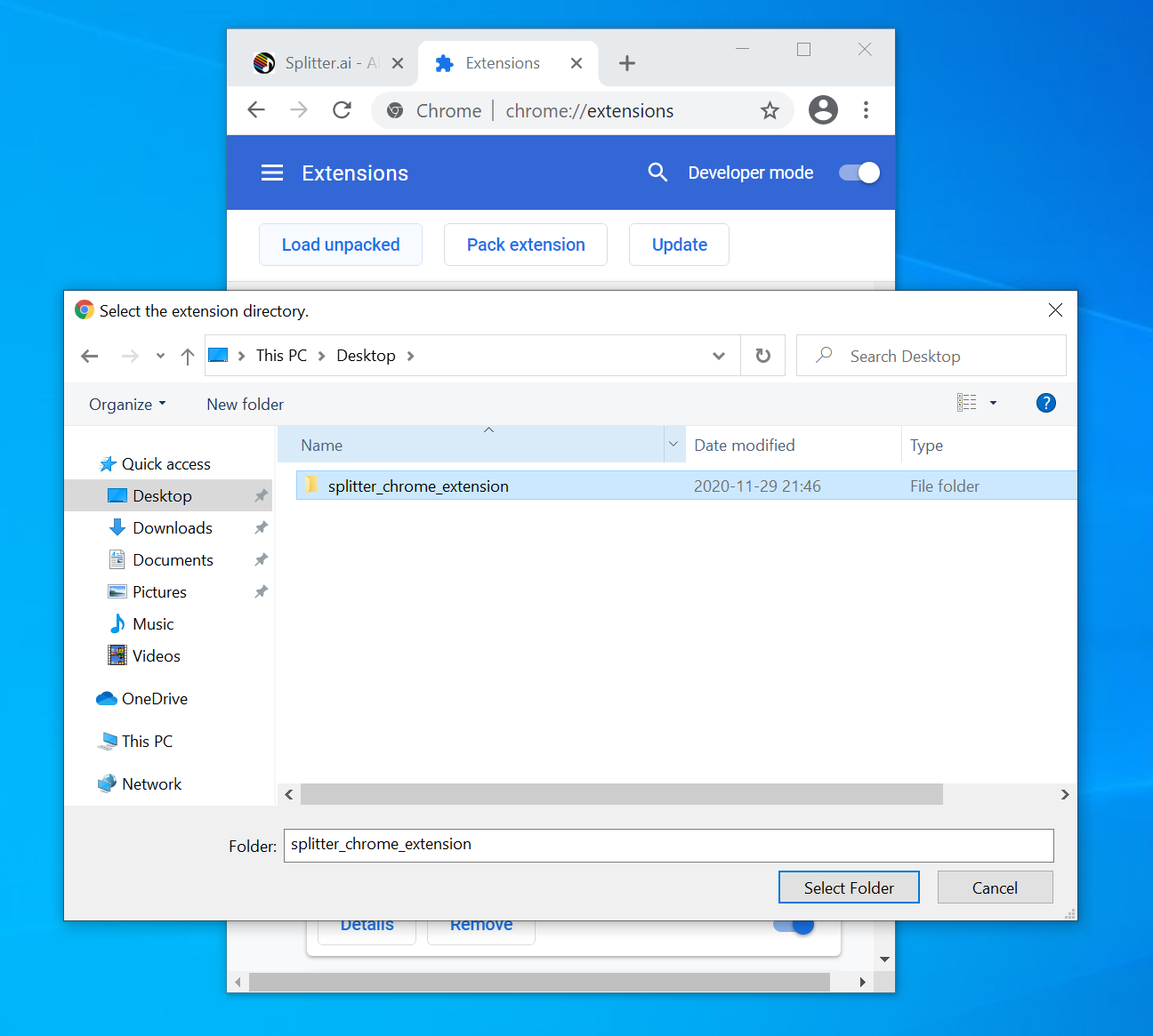
Task: Open the Extensions hamburger menu
Action: coord(272,173)
